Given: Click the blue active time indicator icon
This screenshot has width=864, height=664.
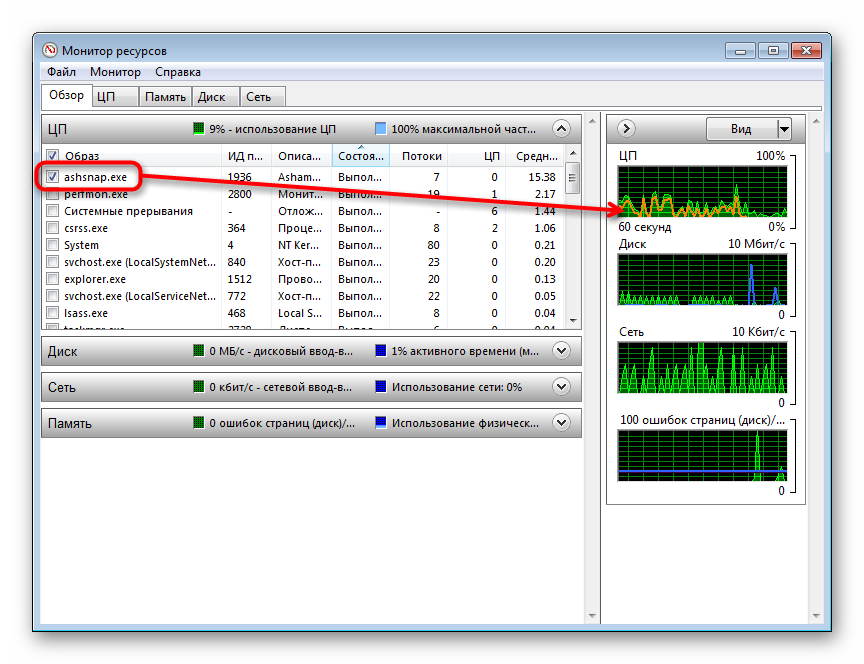Looking at the screenshot, I should 380,351.
